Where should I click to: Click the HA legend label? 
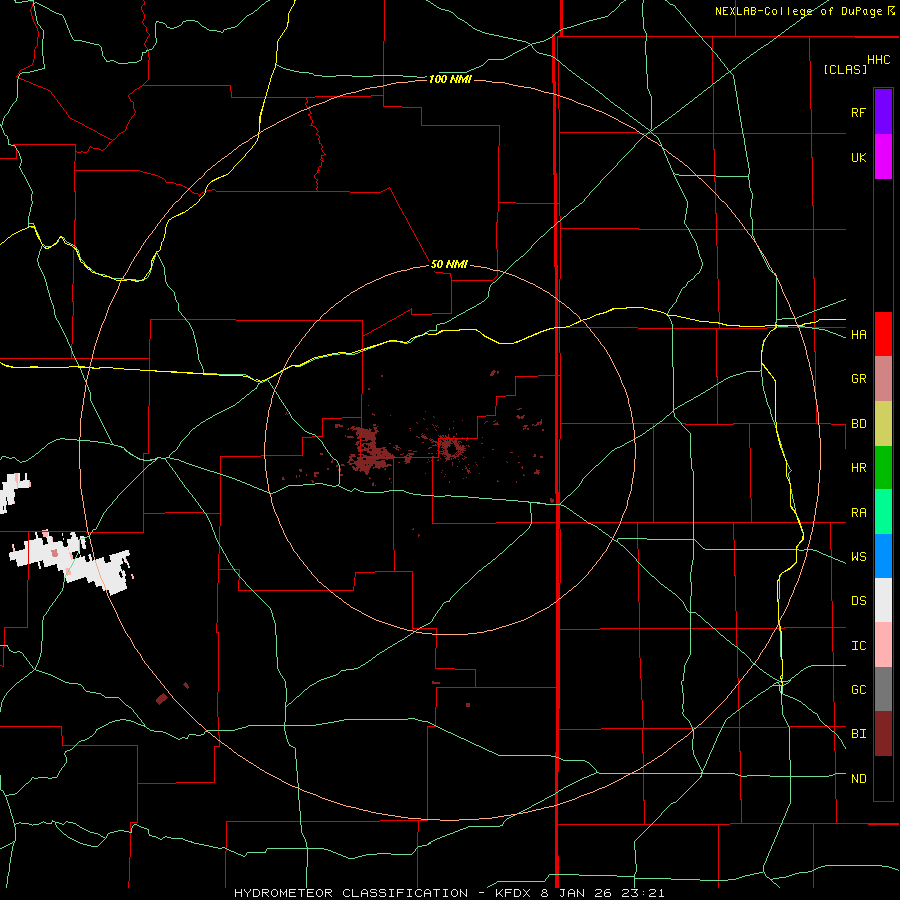[x=858, y=335]
